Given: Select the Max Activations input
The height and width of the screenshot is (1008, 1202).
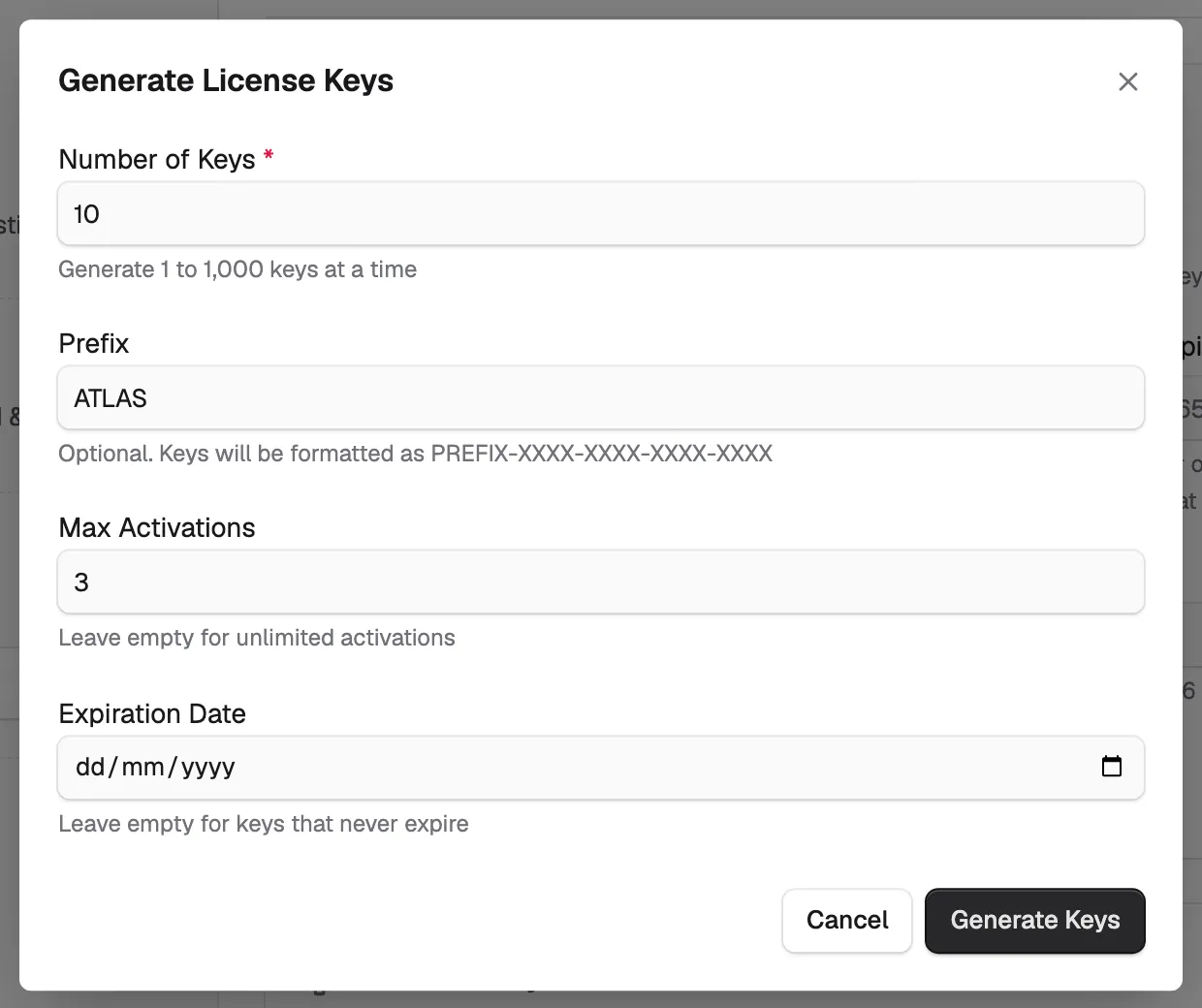Looking at the screenshot, I should tap(601, 583).
